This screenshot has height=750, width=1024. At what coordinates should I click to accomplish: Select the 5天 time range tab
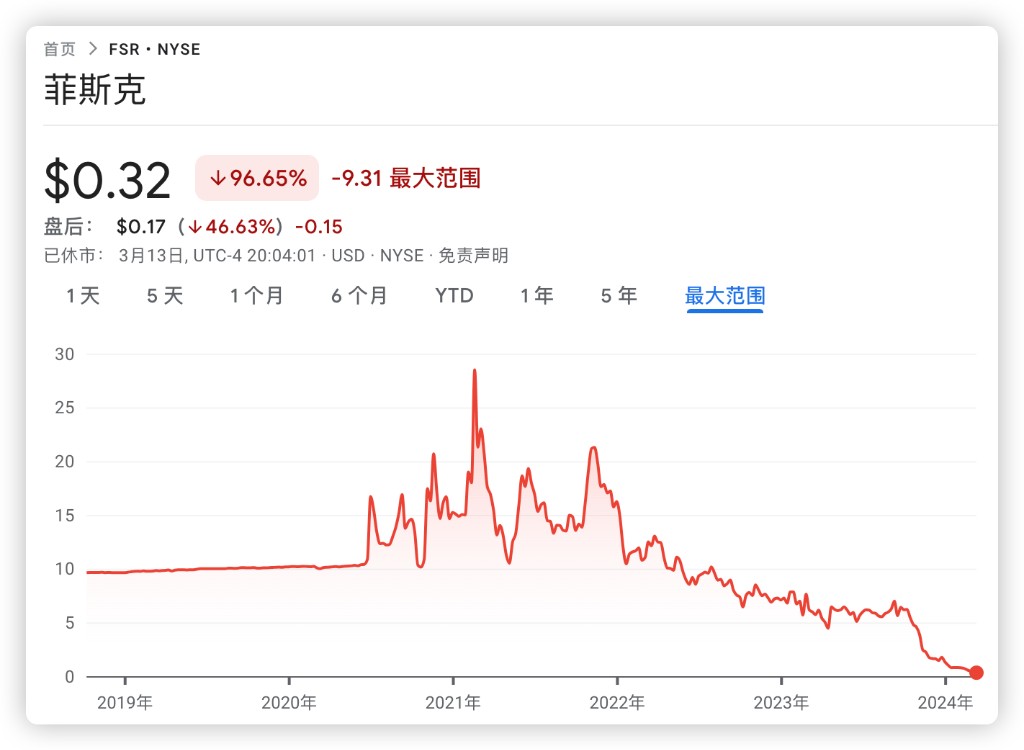(x=165, y=296)
